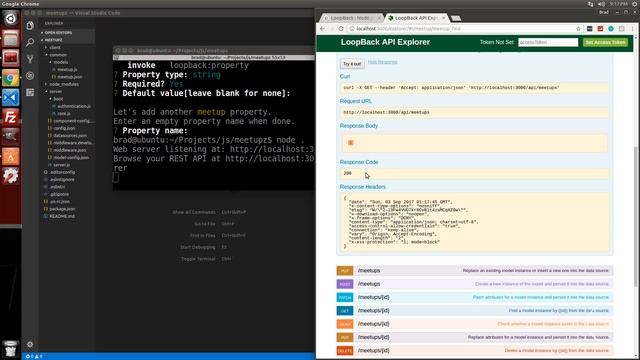Open the network indicator in the top panel

pos(591,4)
